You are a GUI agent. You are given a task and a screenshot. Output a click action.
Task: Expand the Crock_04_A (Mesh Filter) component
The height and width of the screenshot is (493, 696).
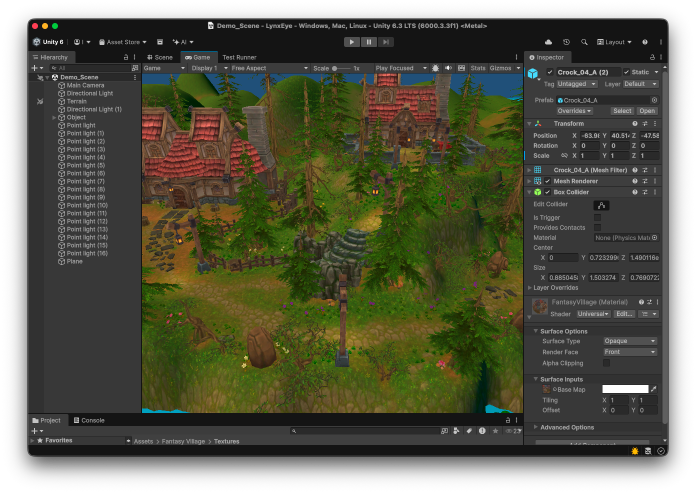point(529,170)
